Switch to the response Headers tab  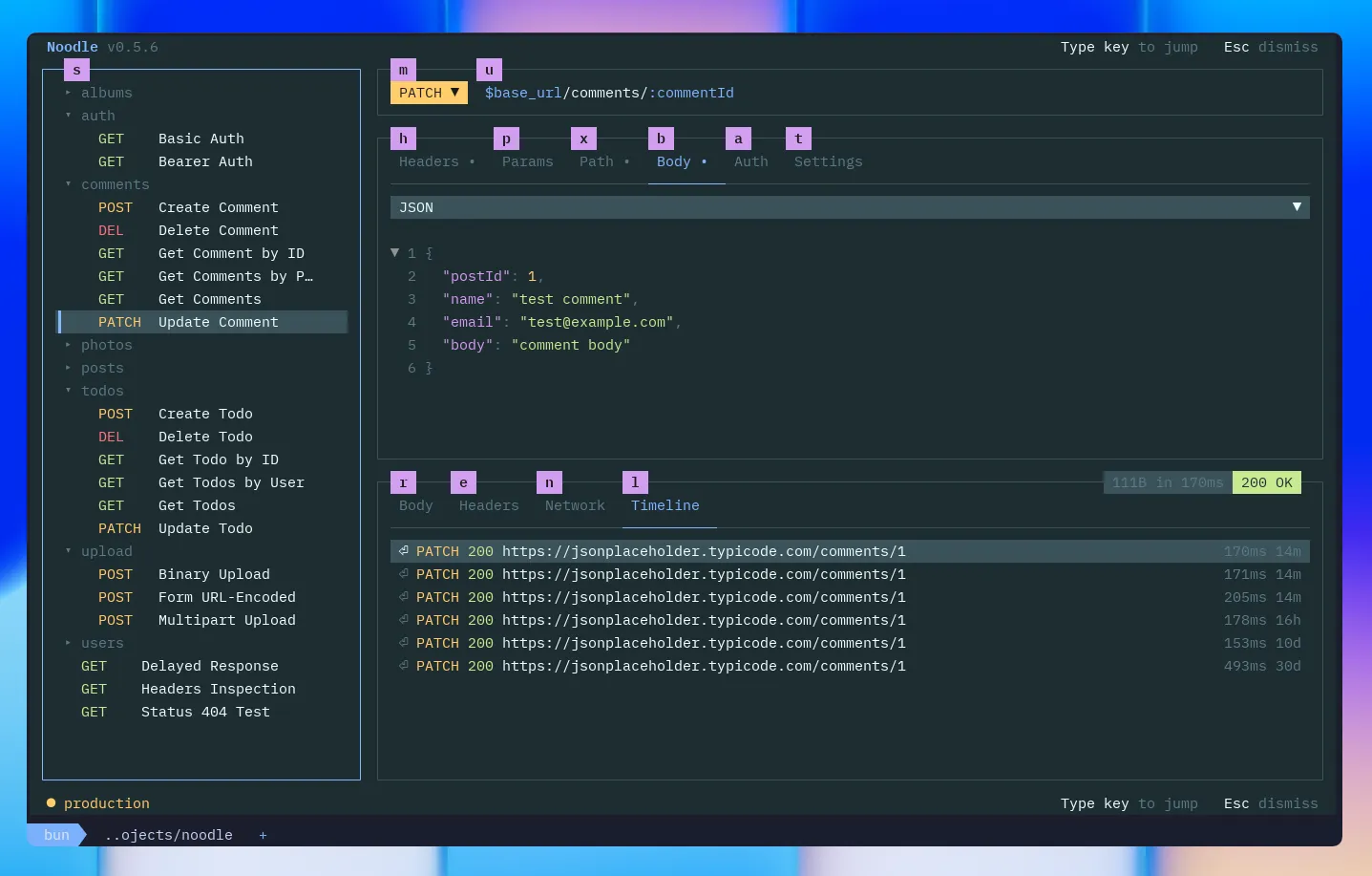[489, 505]
